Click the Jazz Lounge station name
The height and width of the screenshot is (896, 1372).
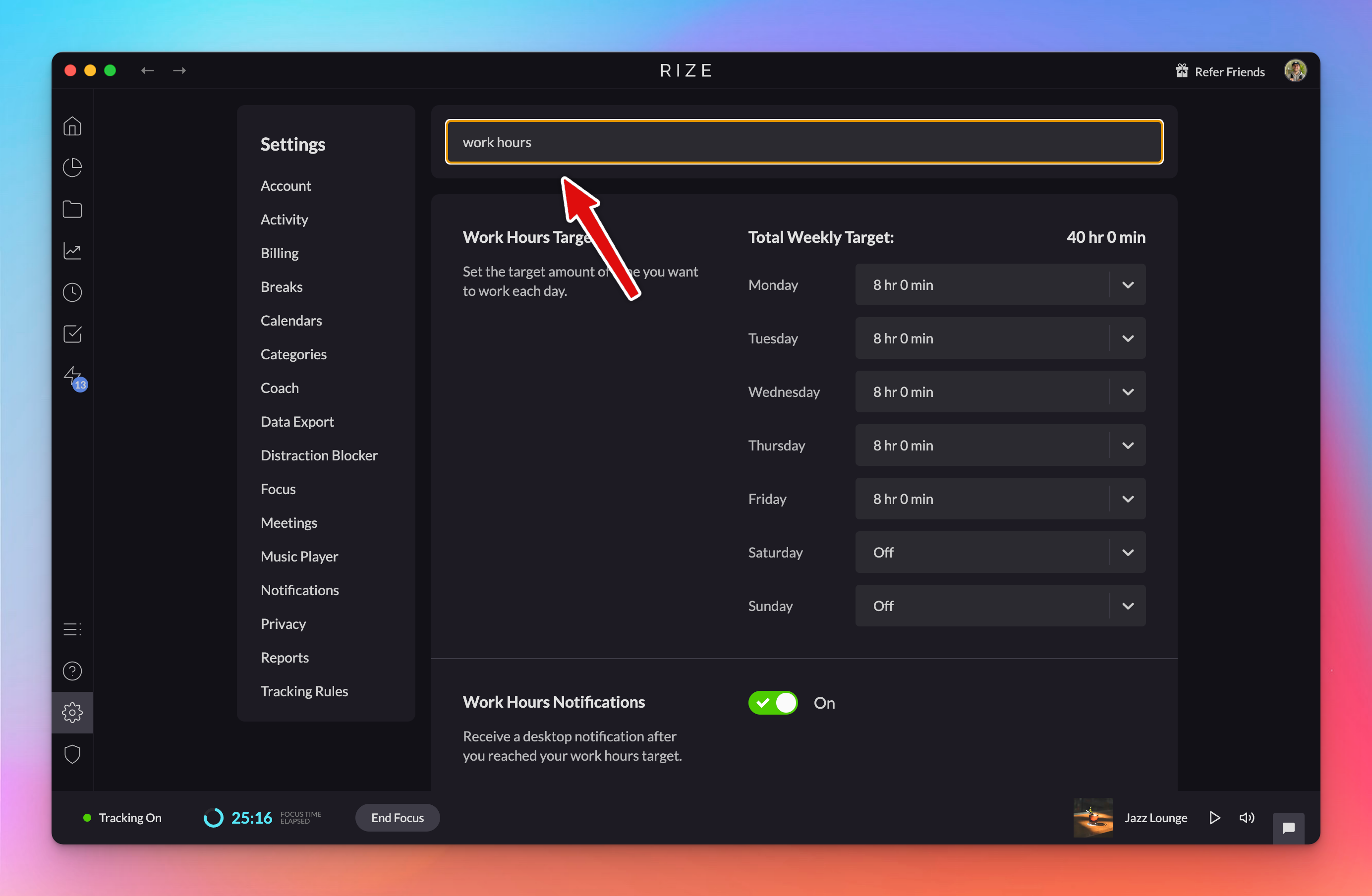[x=1156, y=818]
